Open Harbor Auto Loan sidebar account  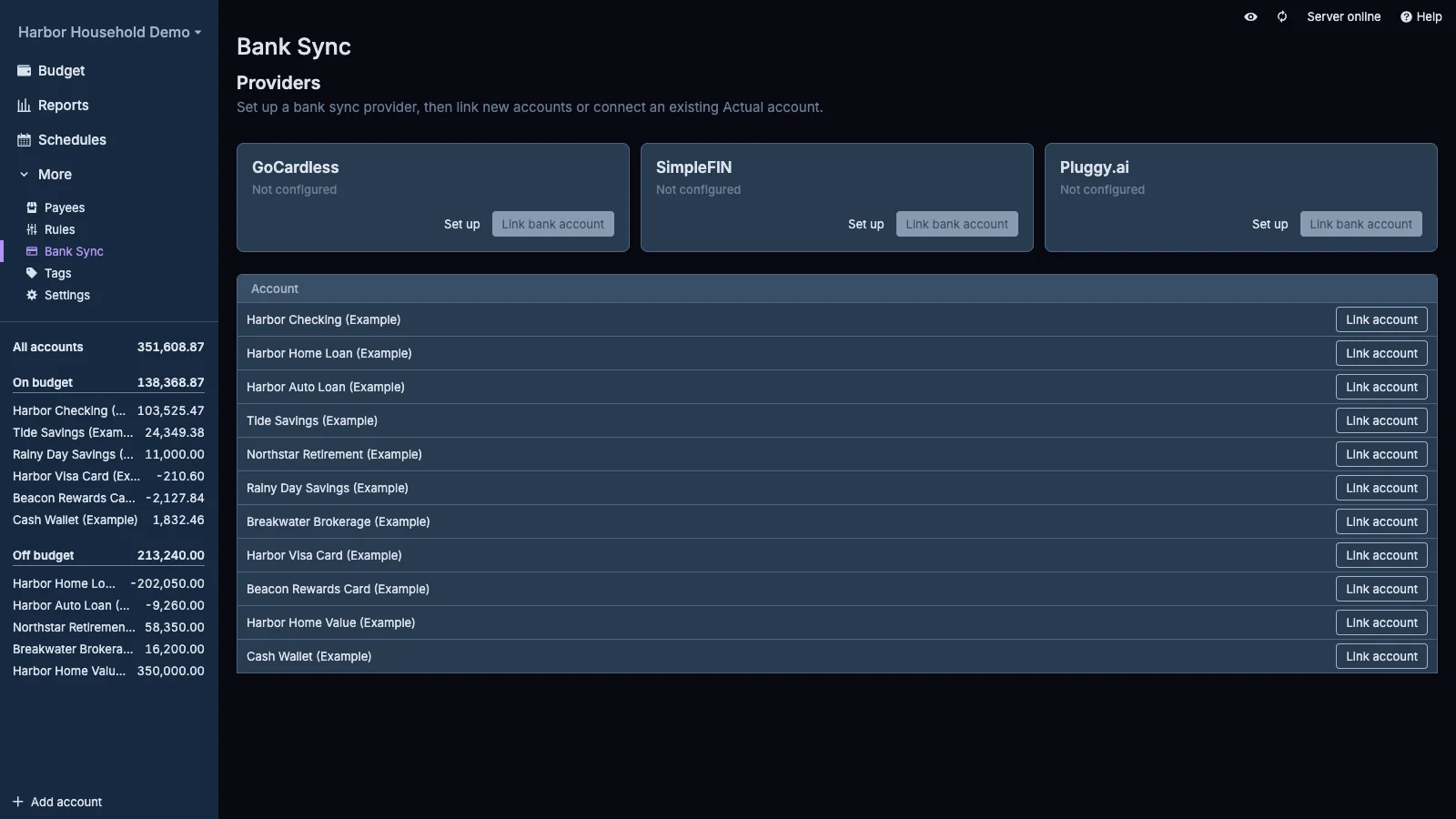coord(108,605)
